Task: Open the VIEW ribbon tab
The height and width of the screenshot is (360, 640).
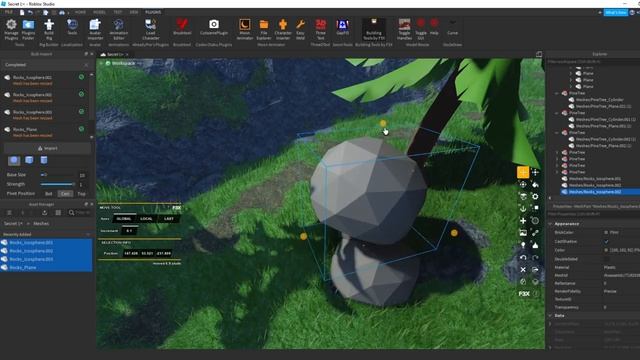Action: (x=134, y=12)
